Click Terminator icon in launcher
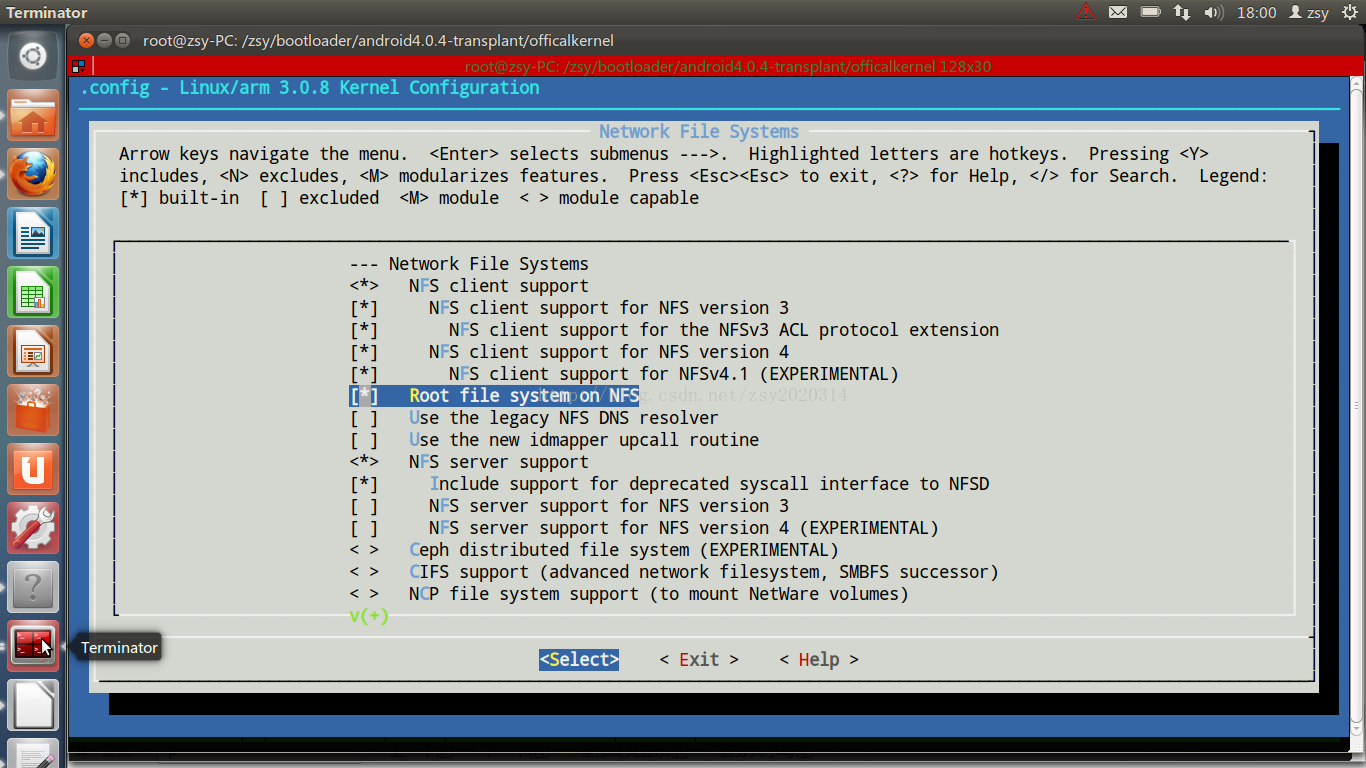The height and width of the screenshot is (768, 1366). click(33, 647)
